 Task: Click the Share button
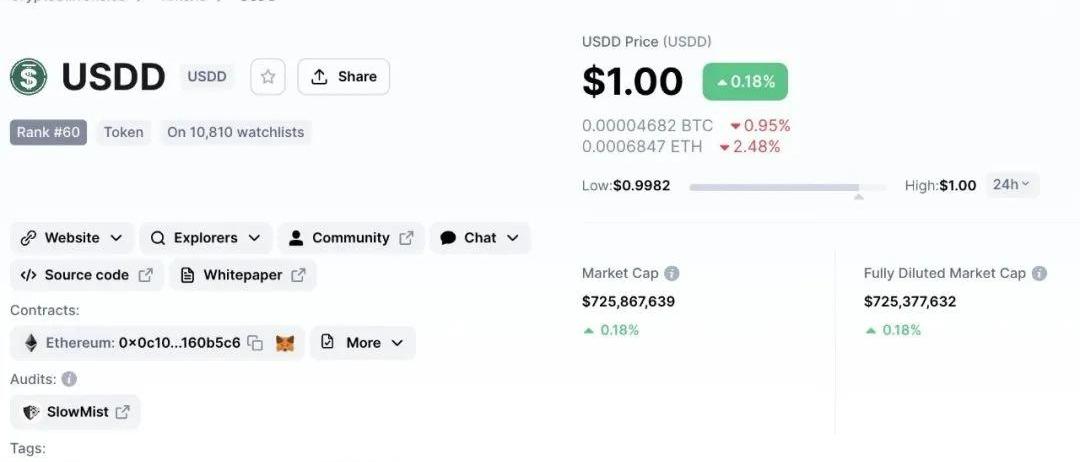(344, 77)
